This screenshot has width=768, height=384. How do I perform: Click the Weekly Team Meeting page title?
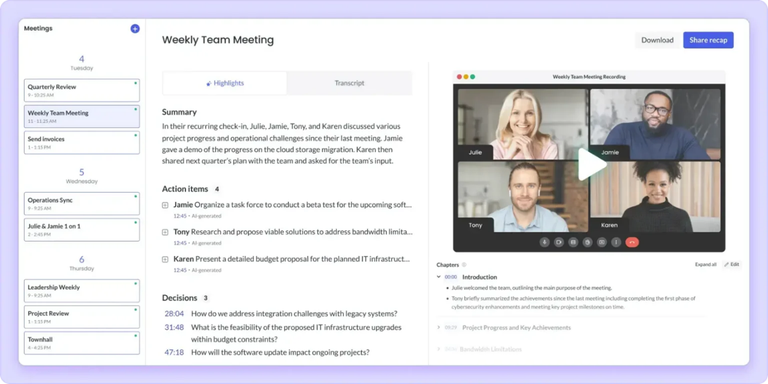click(x=218, y=40)
